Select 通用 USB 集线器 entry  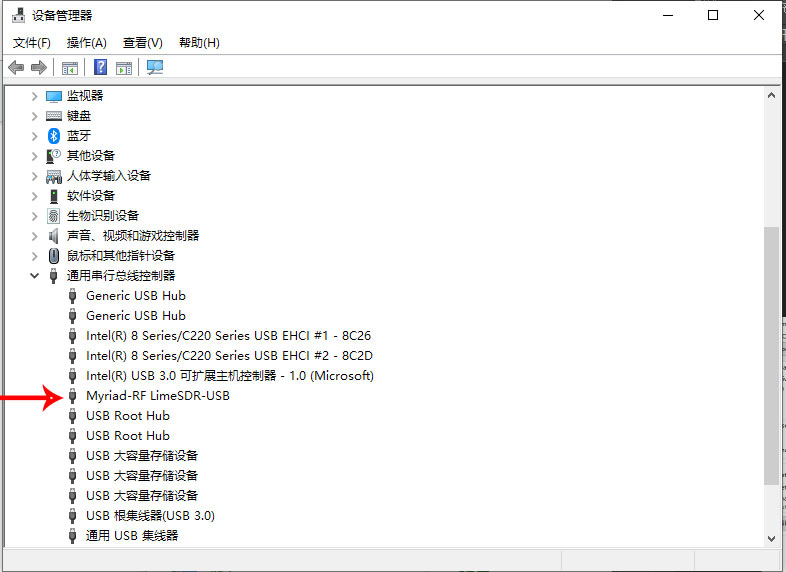(132, 536)
